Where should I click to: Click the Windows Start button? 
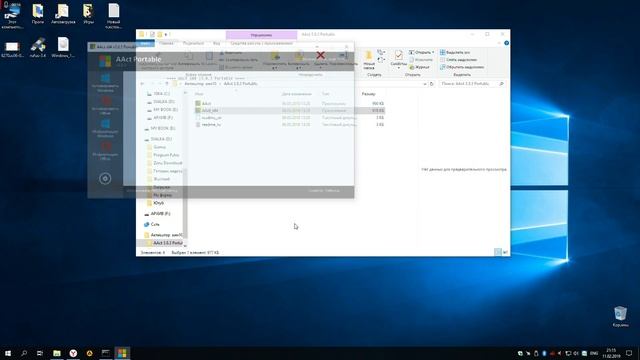click(8, 353)
